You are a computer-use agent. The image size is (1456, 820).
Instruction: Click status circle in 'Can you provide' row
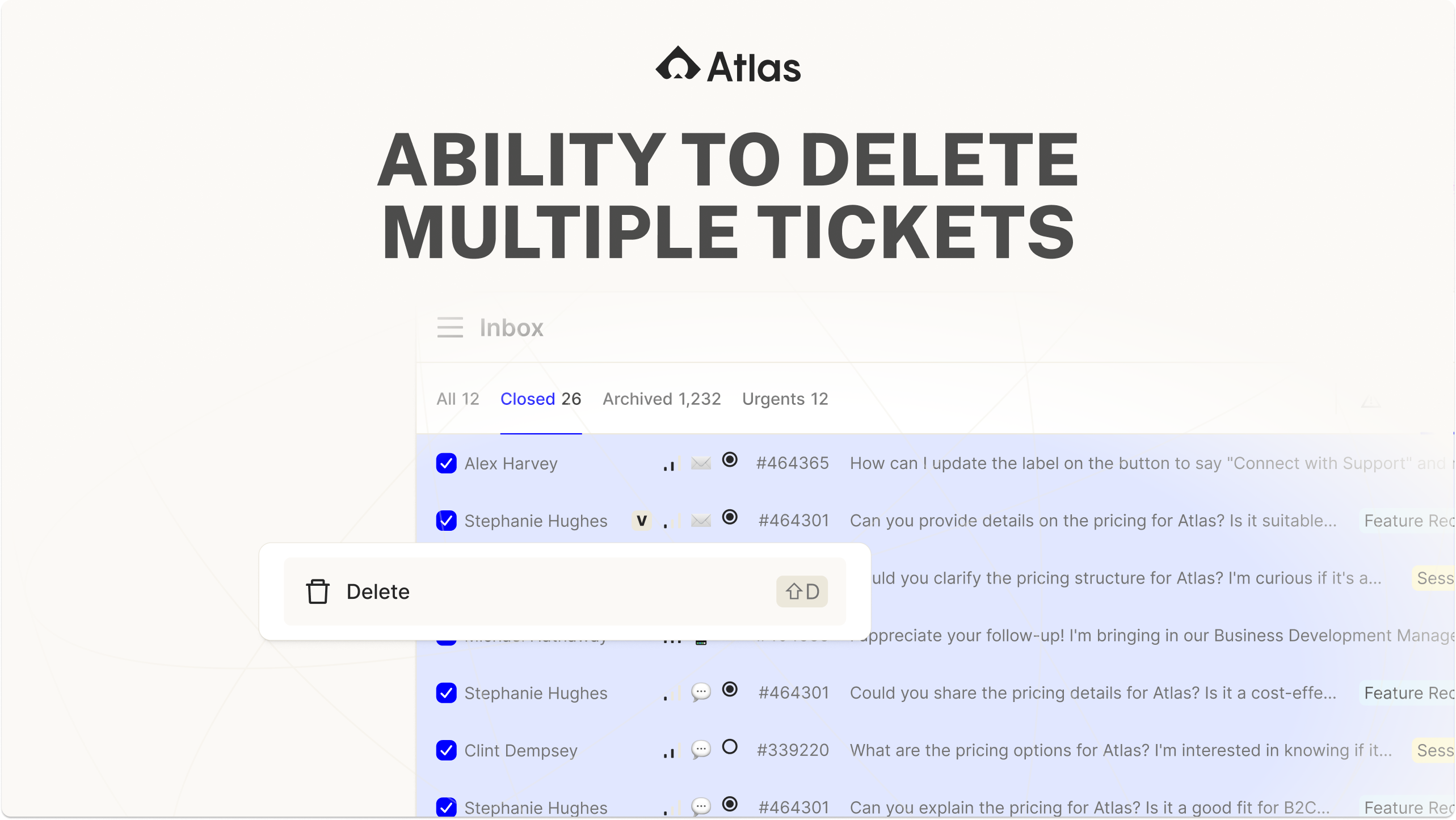730,517
